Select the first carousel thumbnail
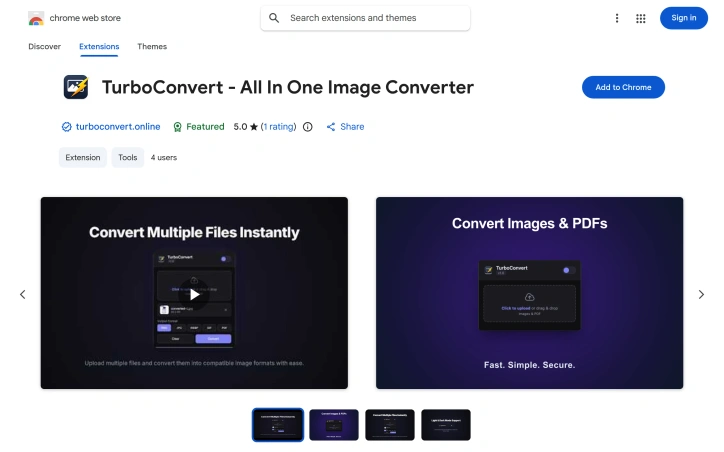 coord(278,425)
